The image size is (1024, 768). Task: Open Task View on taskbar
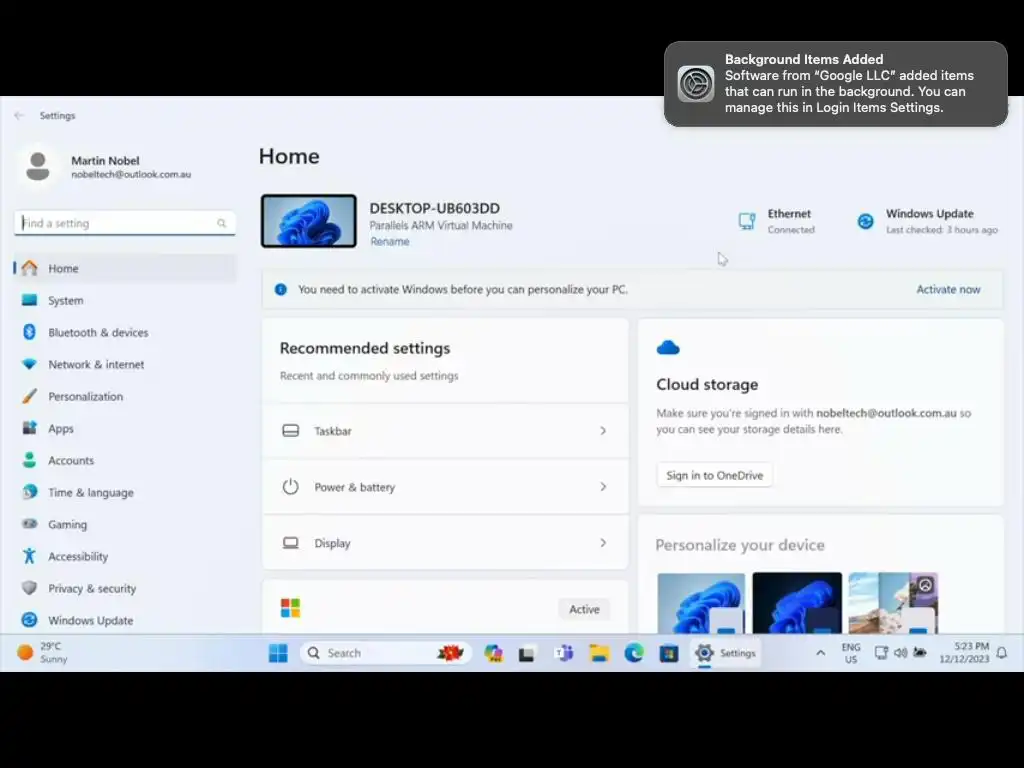tap(527, 653)
